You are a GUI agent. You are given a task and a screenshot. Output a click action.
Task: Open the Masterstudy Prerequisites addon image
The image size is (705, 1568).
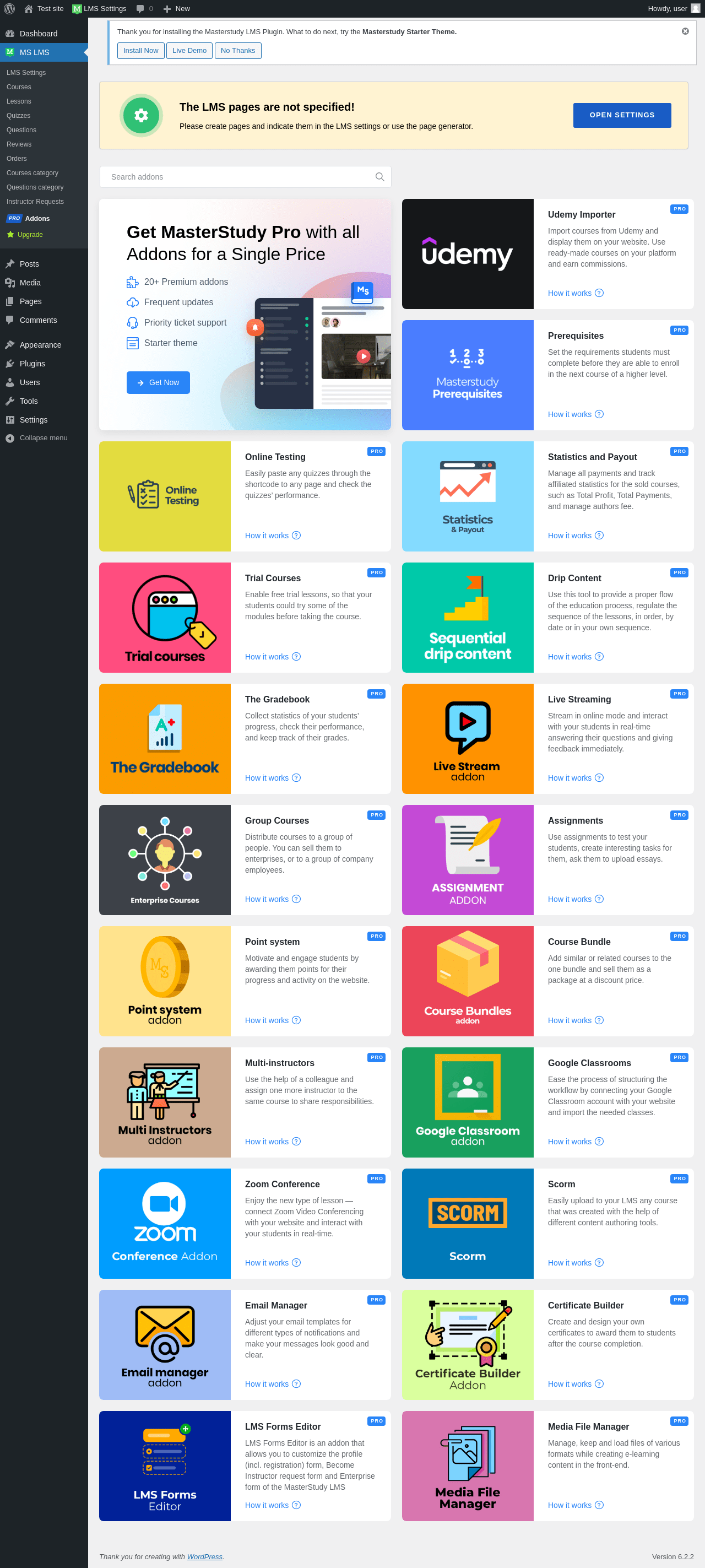[x=467, y=375]
